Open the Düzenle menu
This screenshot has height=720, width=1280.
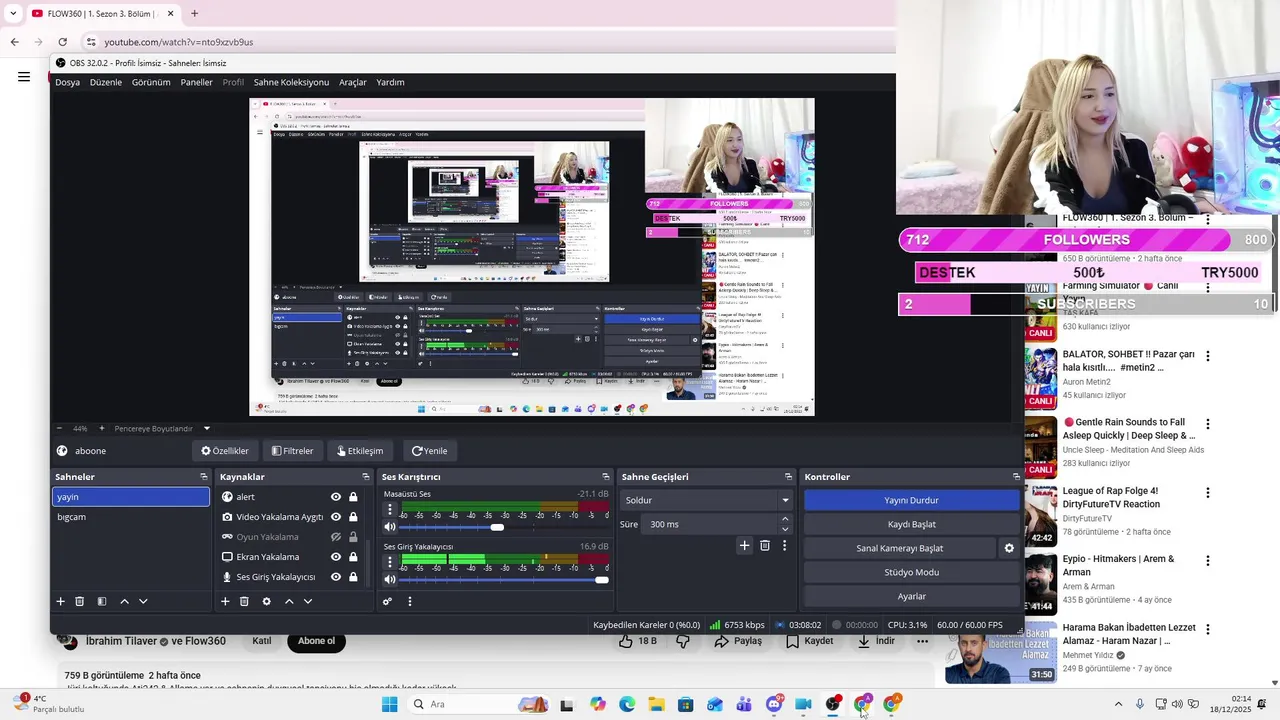(x=106, y=82)
